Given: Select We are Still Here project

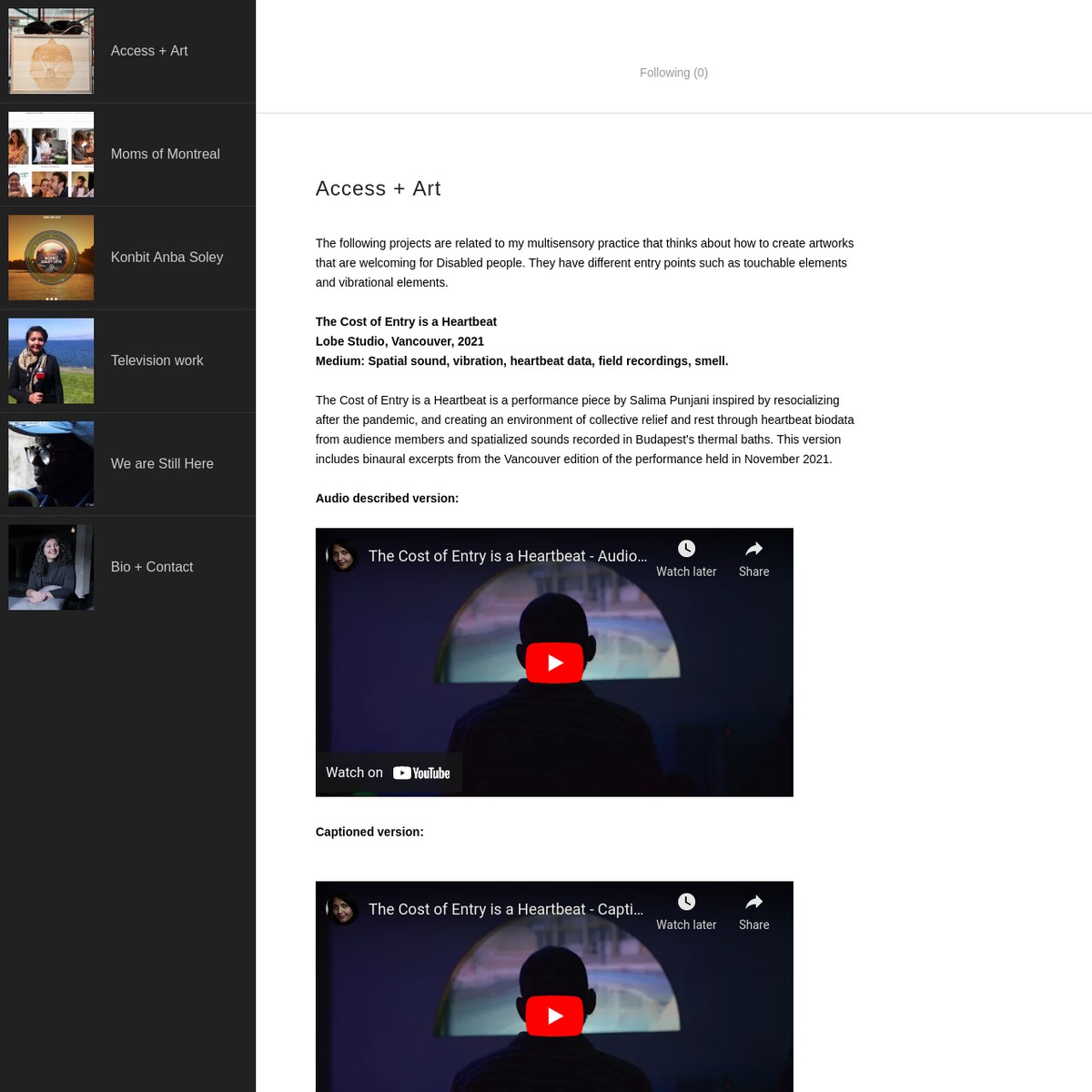Looking at the screenshot, I should tap(162, 464).
